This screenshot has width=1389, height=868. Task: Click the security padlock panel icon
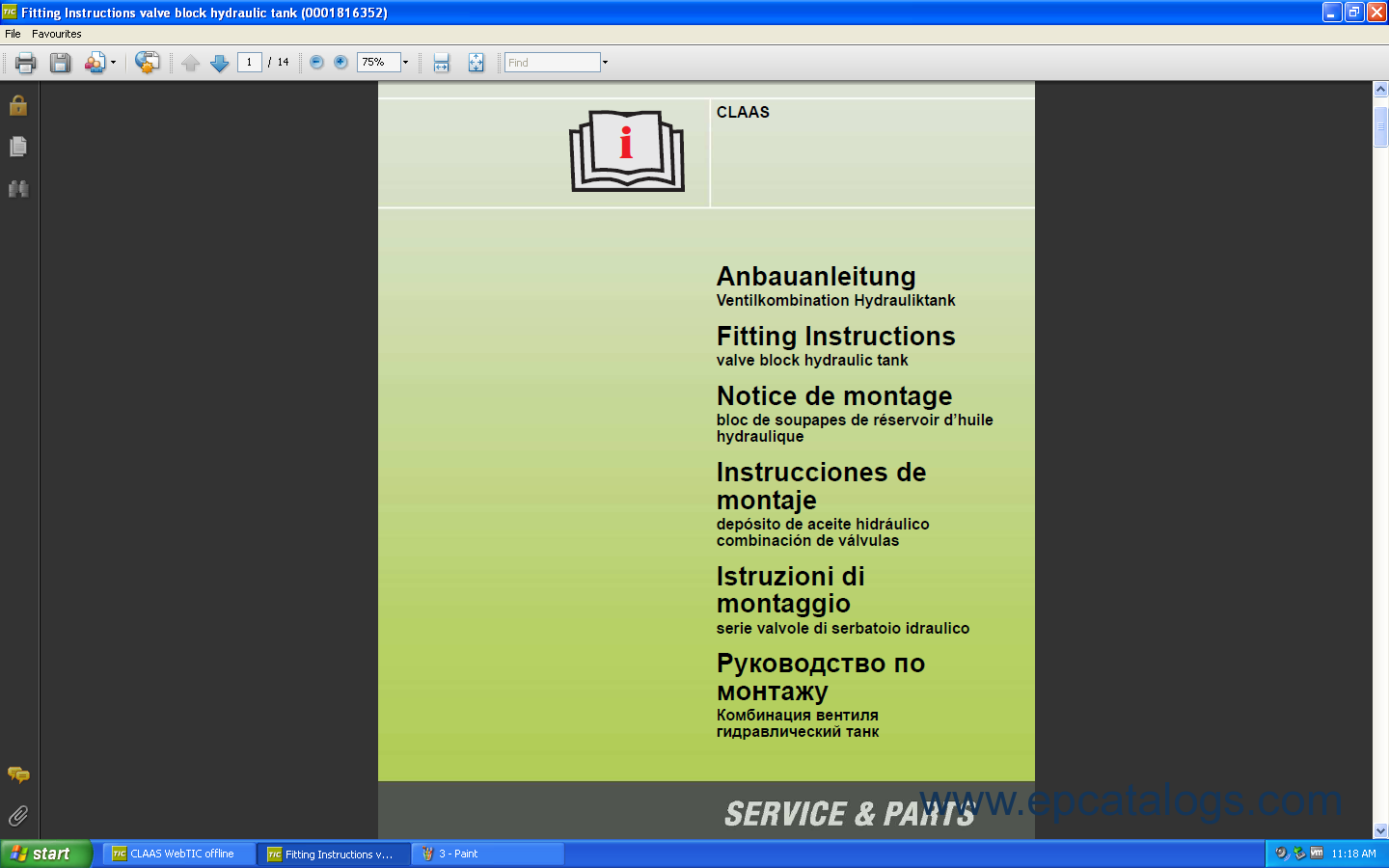pos(18,105)
